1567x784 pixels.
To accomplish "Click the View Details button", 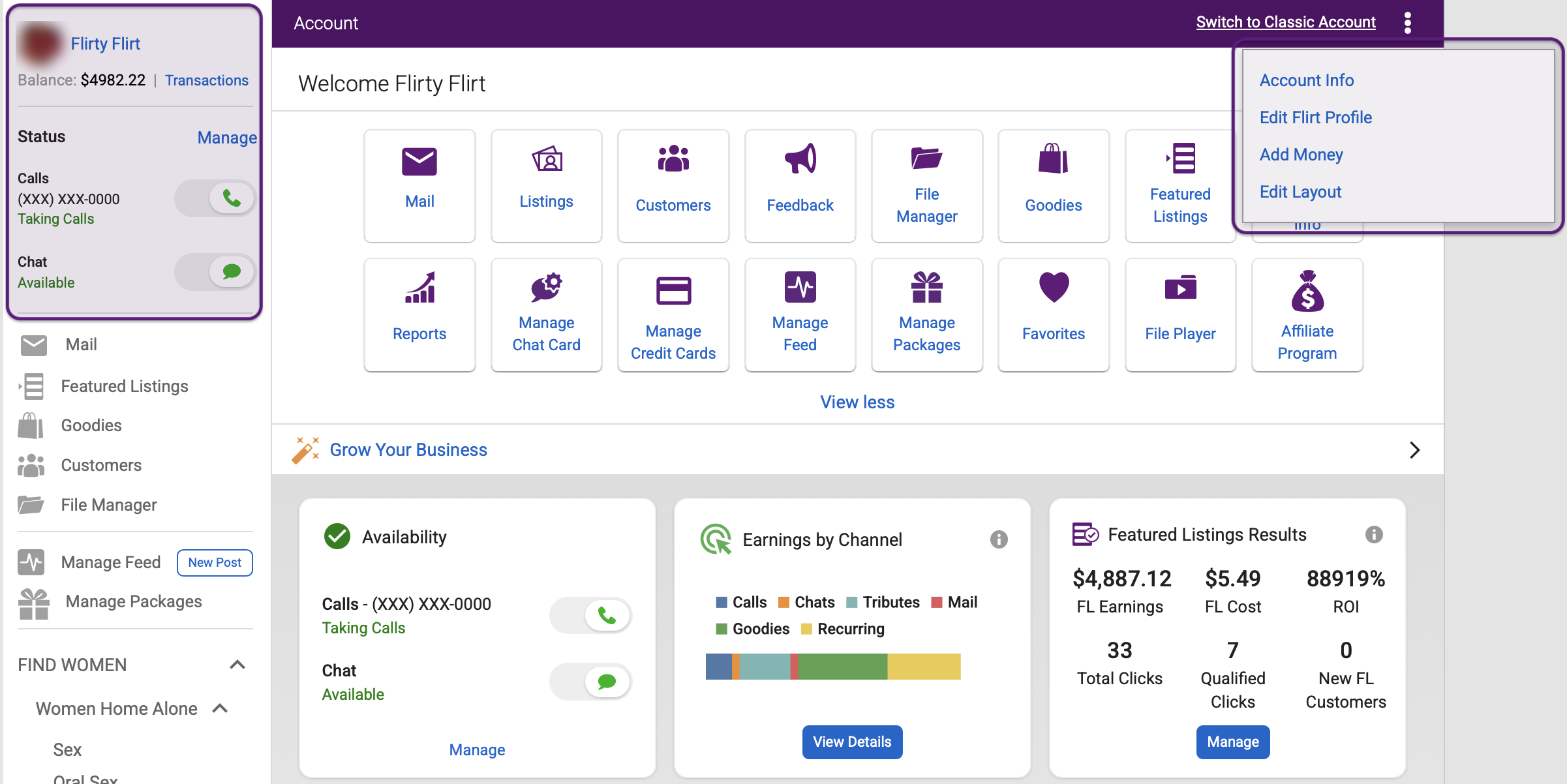I will pyautogui.click(x=852, y=742).
